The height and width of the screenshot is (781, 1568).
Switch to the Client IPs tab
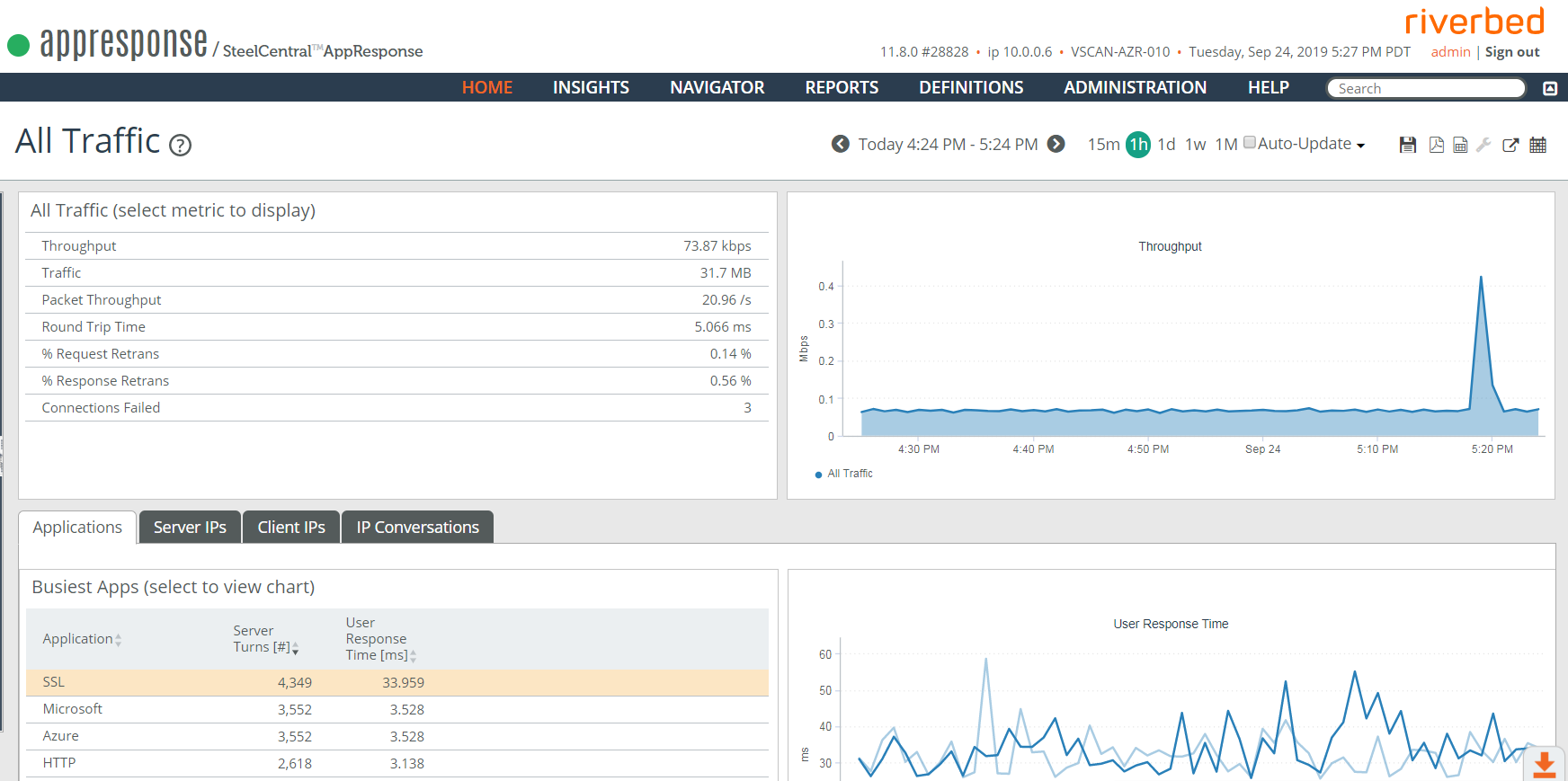point(291,528)
